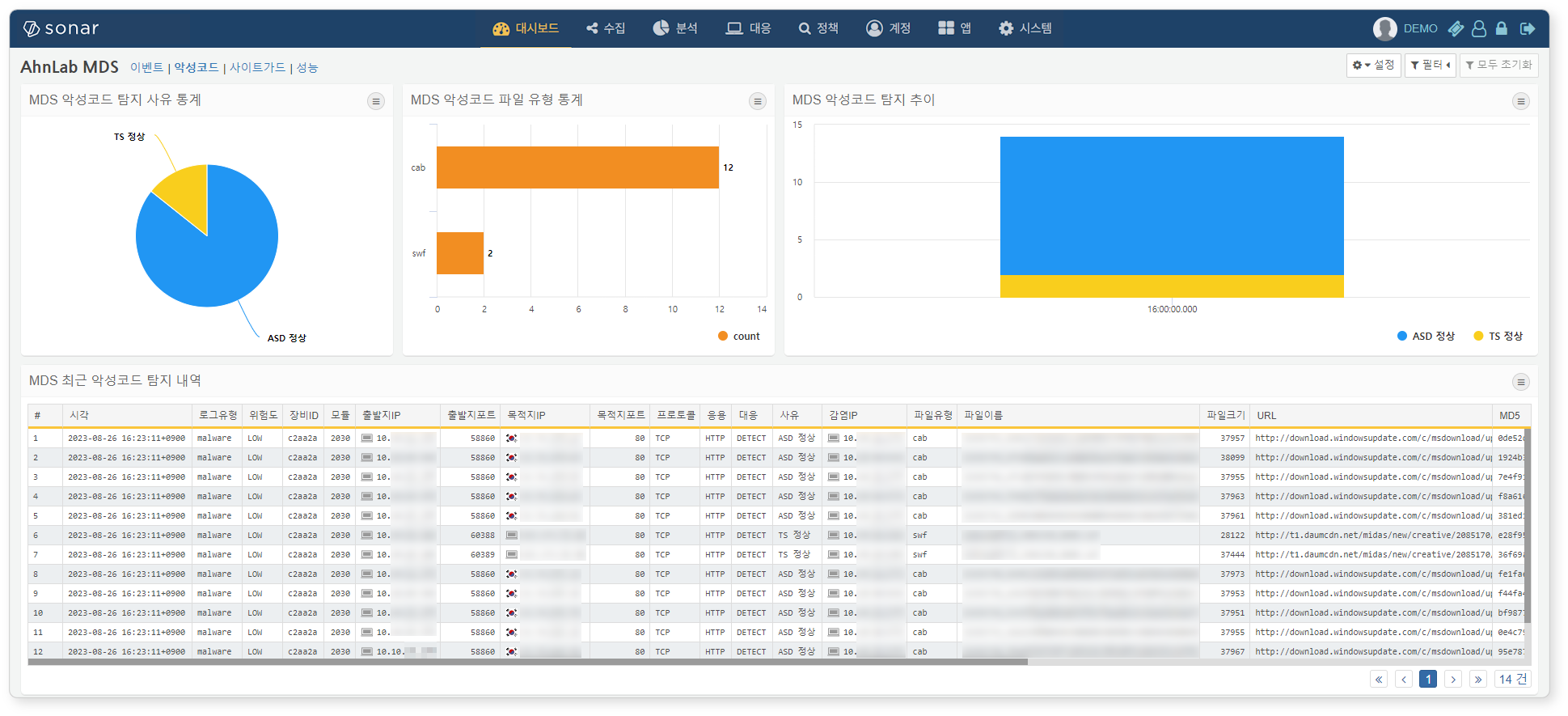Click the table vertical scrollbar

pos(1528,526)
